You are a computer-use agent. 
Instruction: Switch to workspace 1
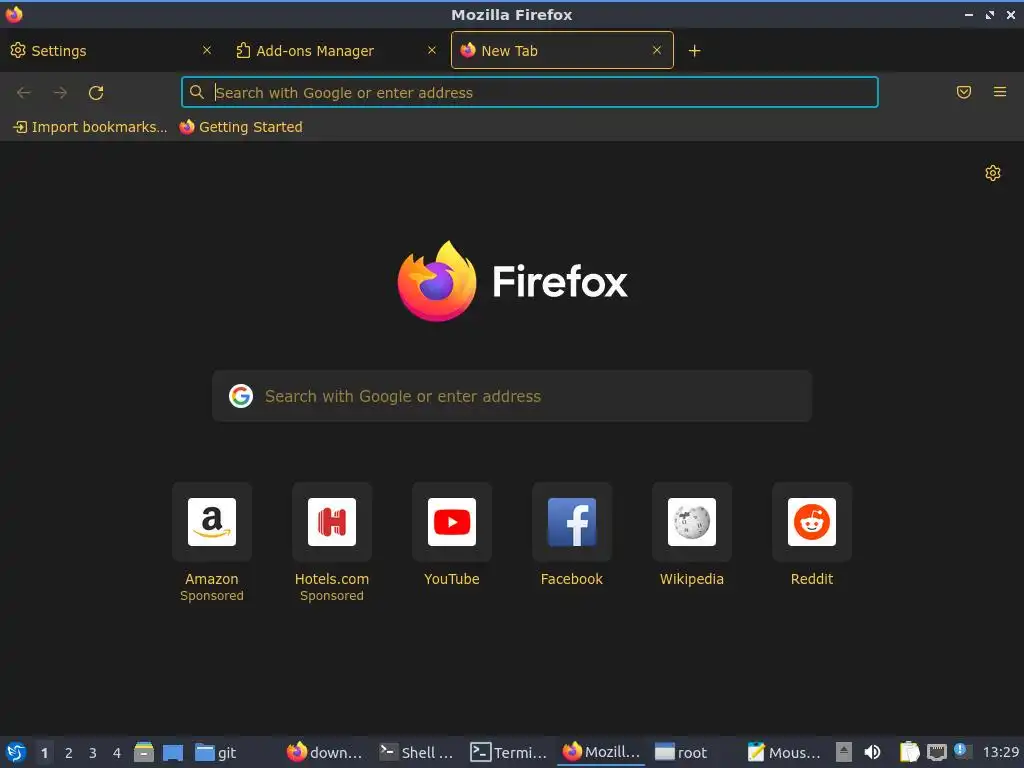[x=44, y=753]
